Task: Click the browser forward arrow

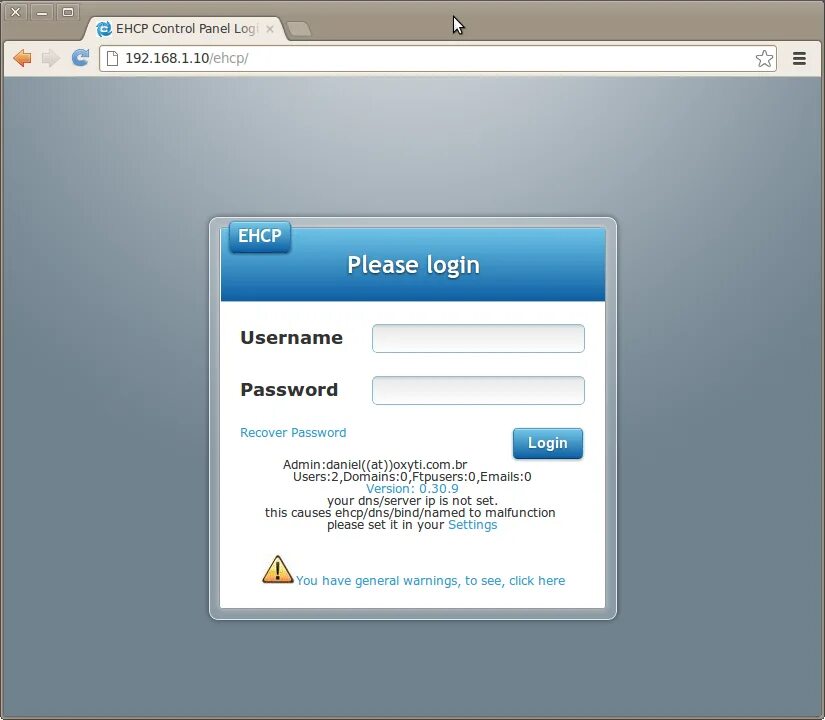Action: pyautogui.click(x=51, y=58)
